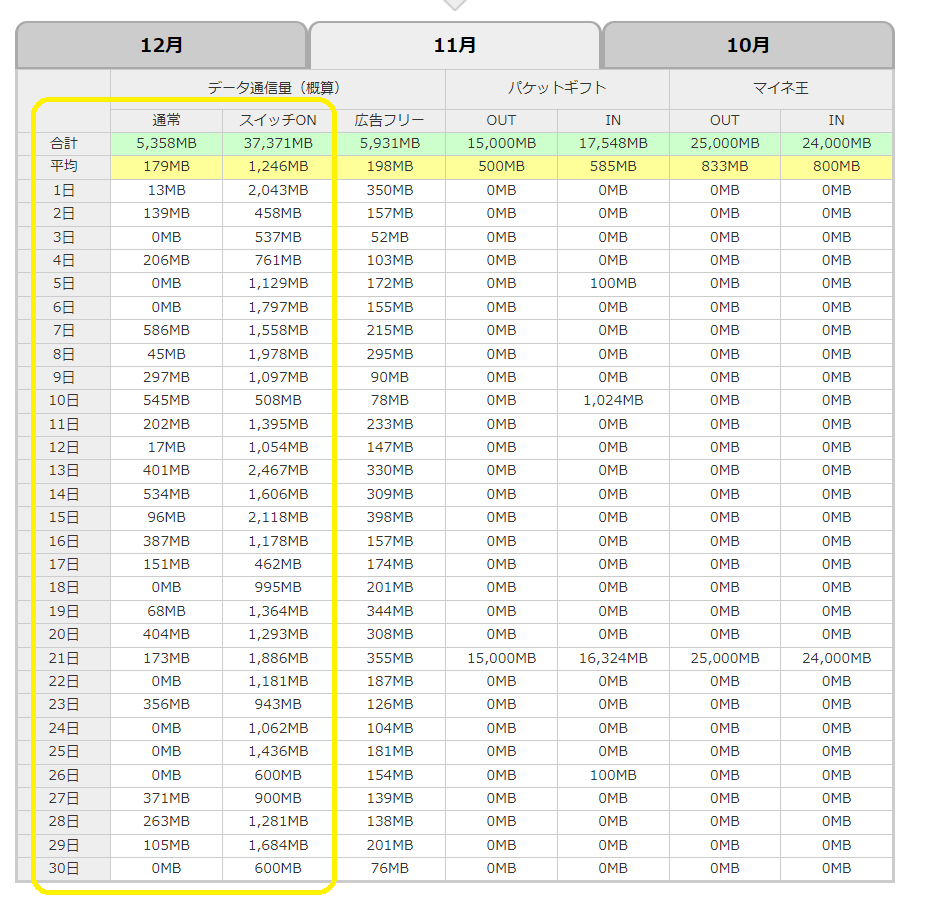Click the 1,436MB cell for 25日
The width and height of the screenshot is (933, 901).
click(278, 752)
